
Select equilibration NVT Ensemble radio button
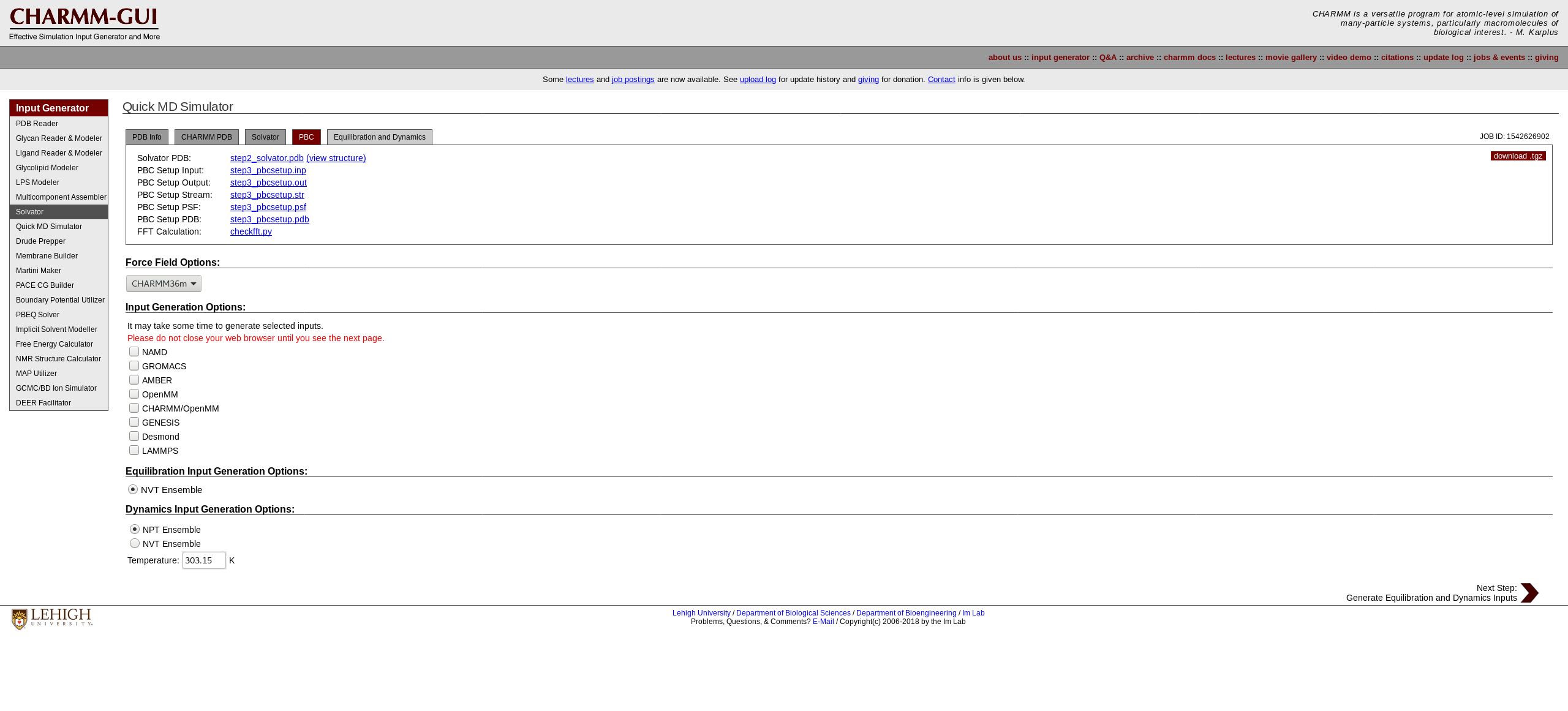click(133, 489)
